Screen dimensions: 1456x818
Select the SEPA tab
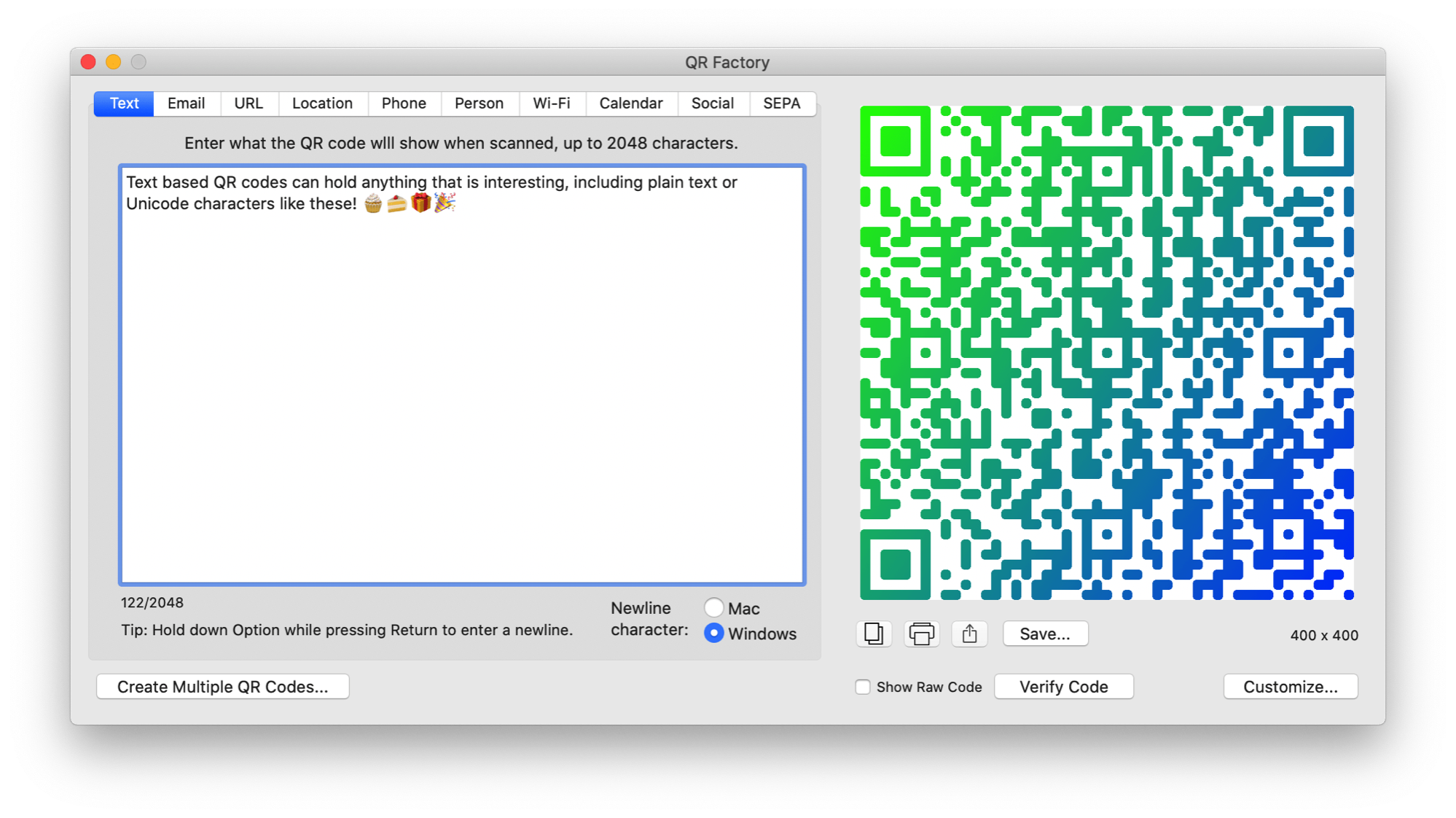(x=783, y=103)
